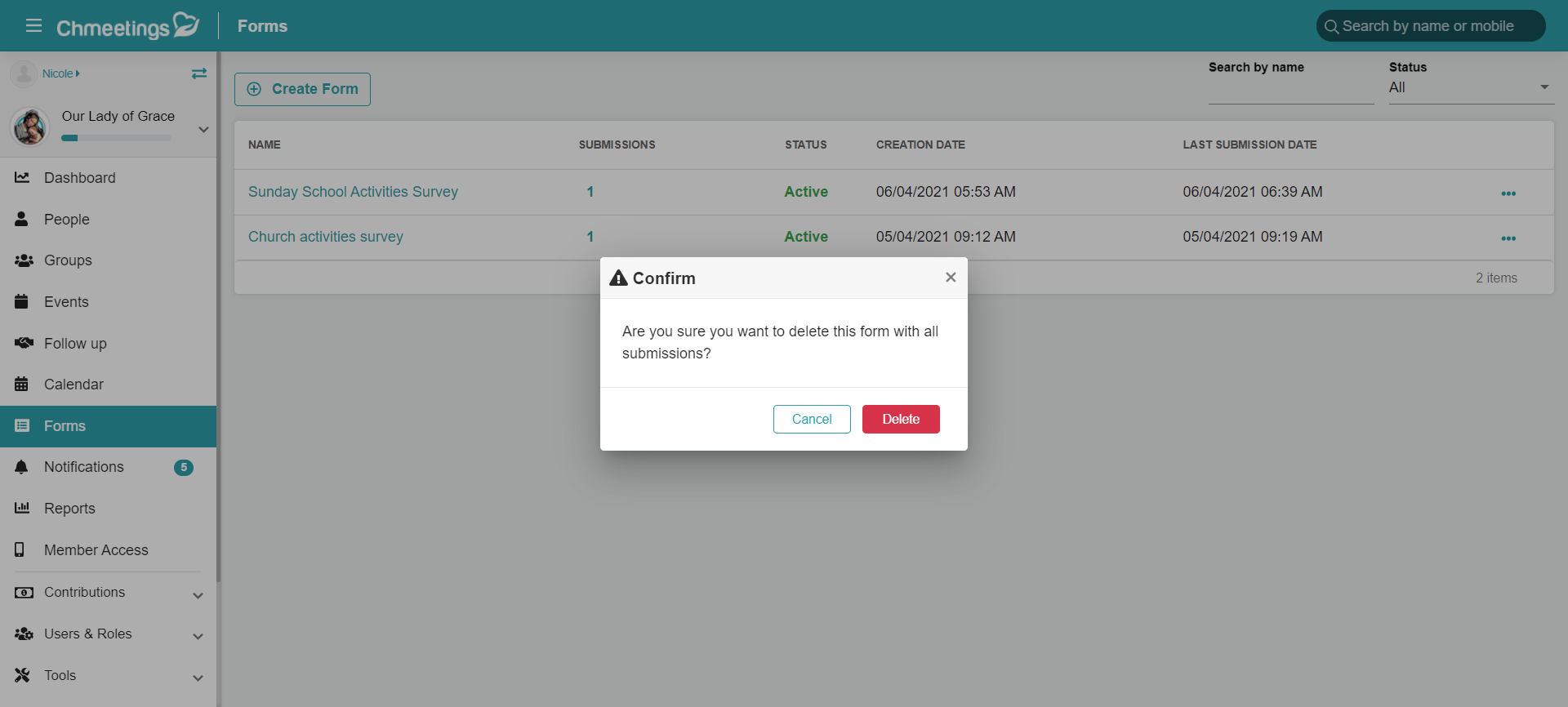Click the CREATION DATE column header
Image resolution: width=1568 pixels, height=707 pixels.
[920, 145]
